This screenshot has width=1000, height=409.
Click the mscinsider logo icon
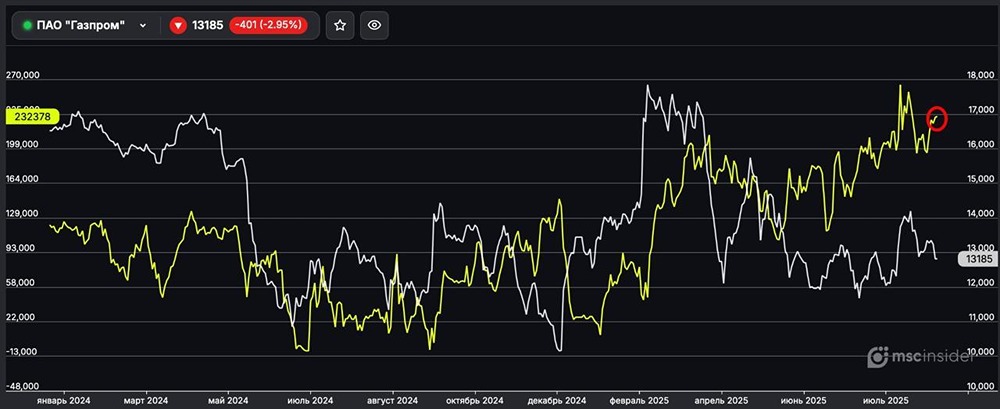[x=878, y=355]
